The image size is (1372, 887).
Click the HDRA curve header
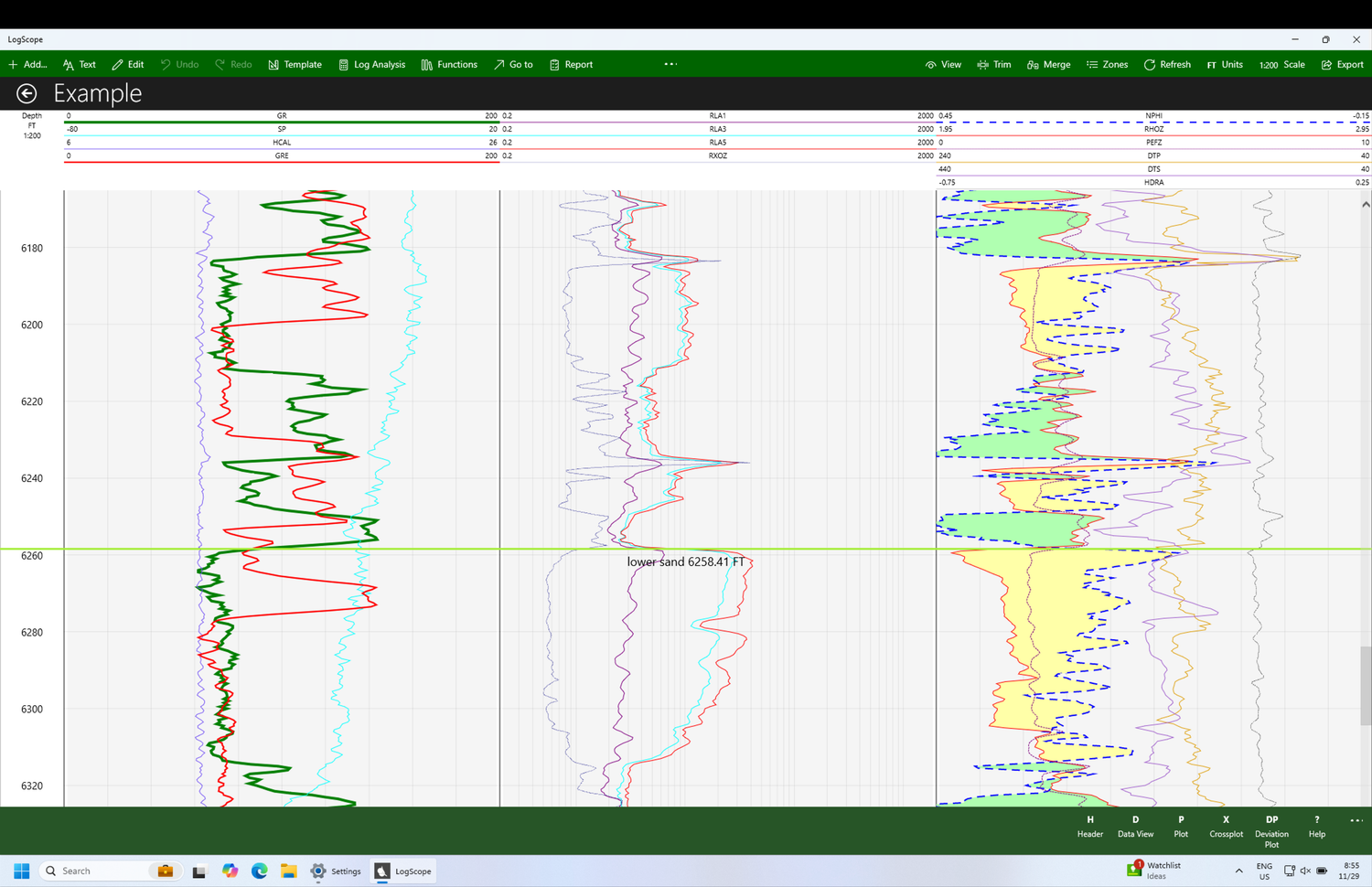click(x=1153, y=183)
